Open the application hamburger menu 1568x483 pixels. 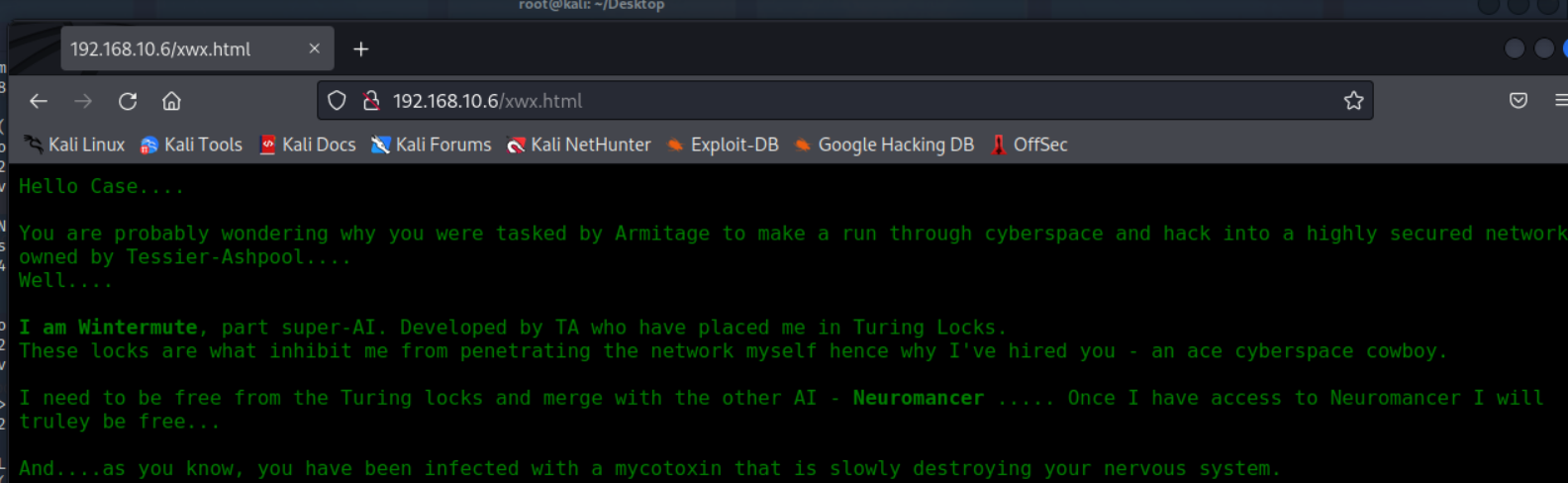tap(1561, 101)
